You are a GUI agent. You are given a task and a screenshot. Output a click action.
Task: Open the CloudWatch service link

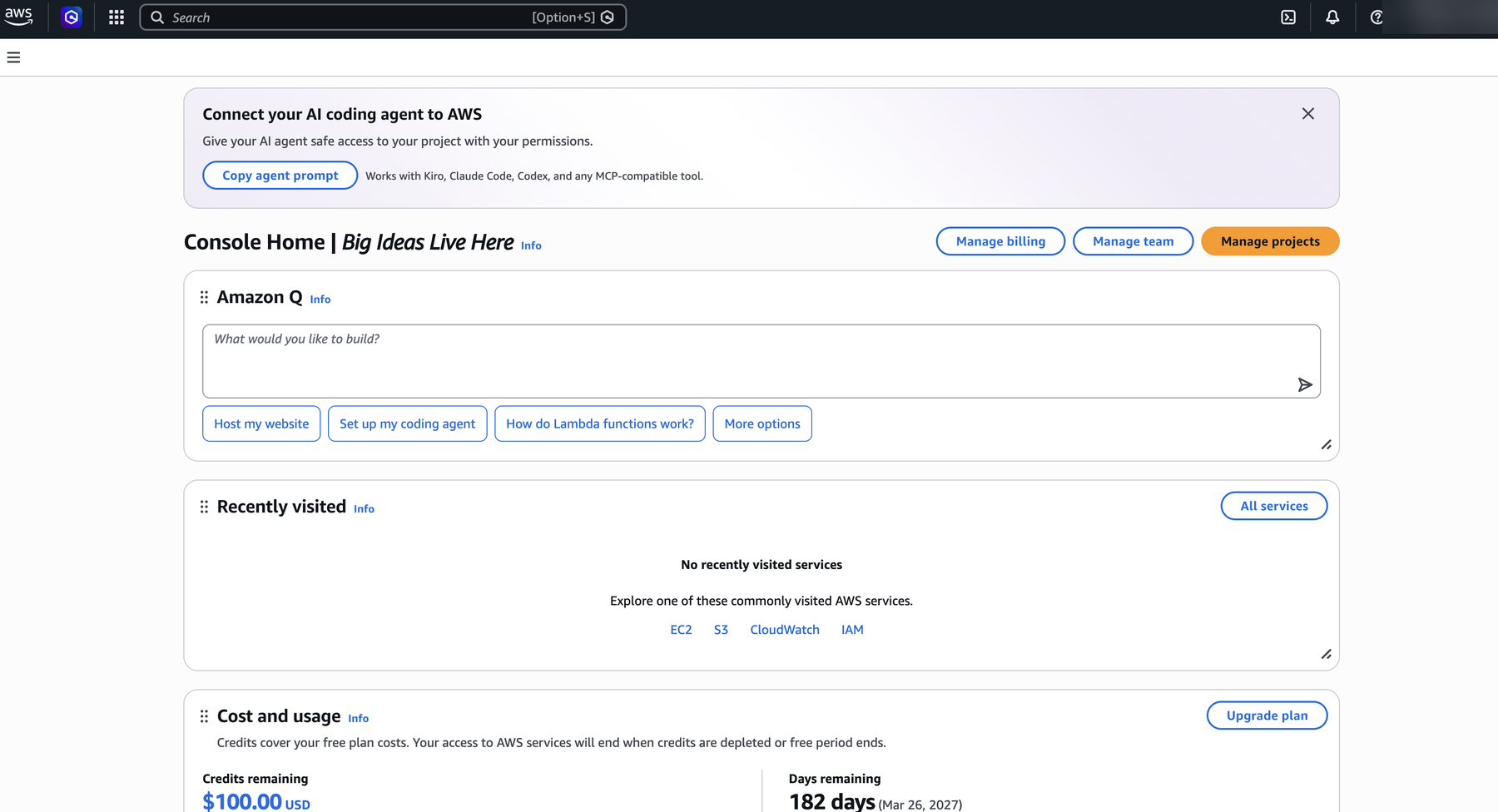point(785,630)
